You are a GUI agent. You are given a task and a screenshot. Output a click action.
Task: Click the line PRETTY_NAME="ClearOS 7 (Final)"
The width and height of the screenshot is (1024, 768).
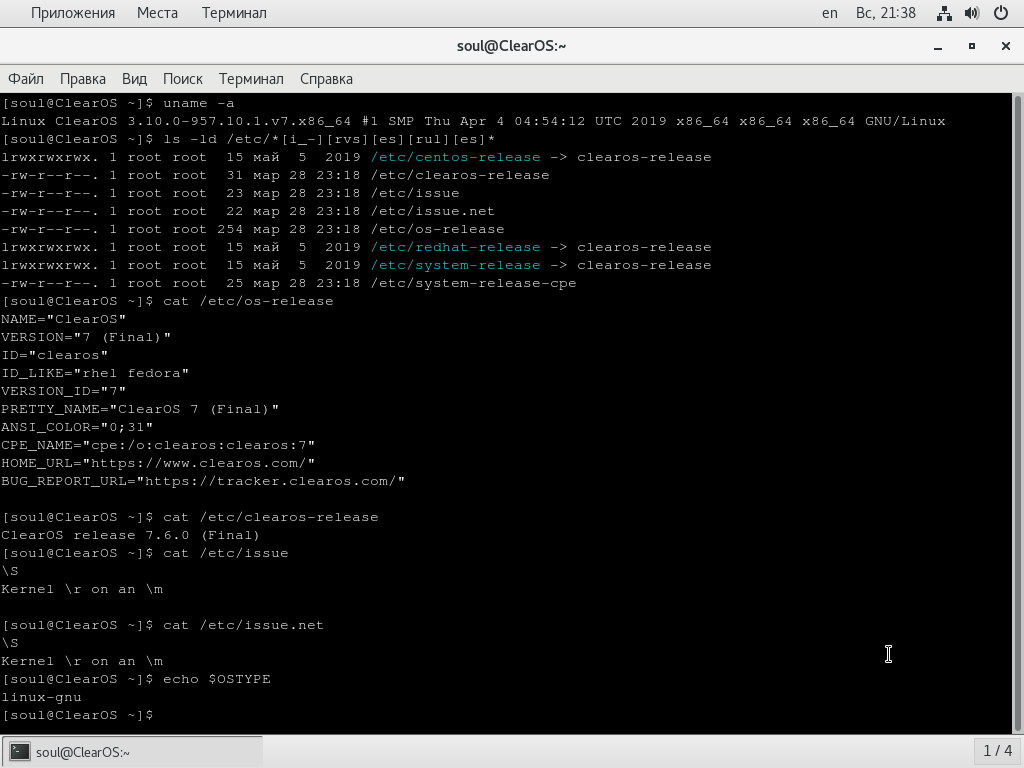pyautogui.click(x=140, y=409)
